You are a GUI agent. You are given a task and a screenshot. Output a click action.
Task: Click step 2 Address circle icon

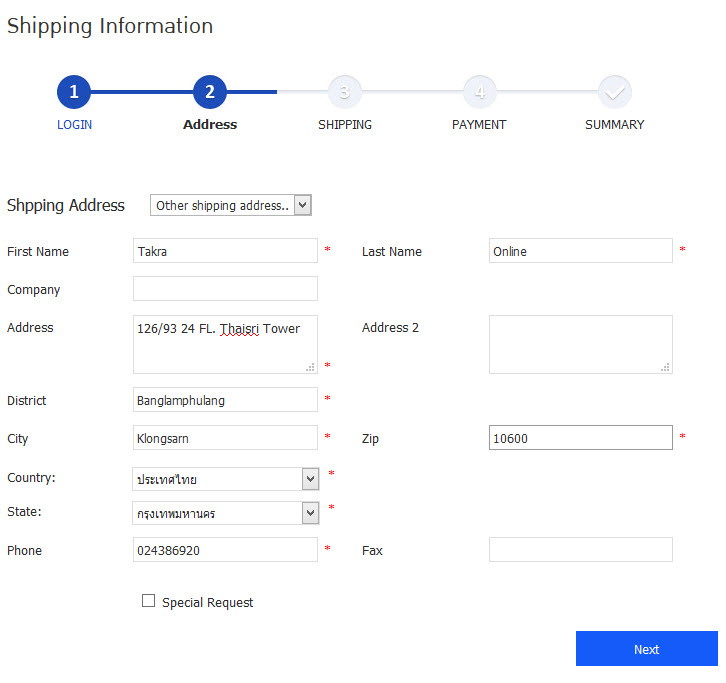pos(210,93)
